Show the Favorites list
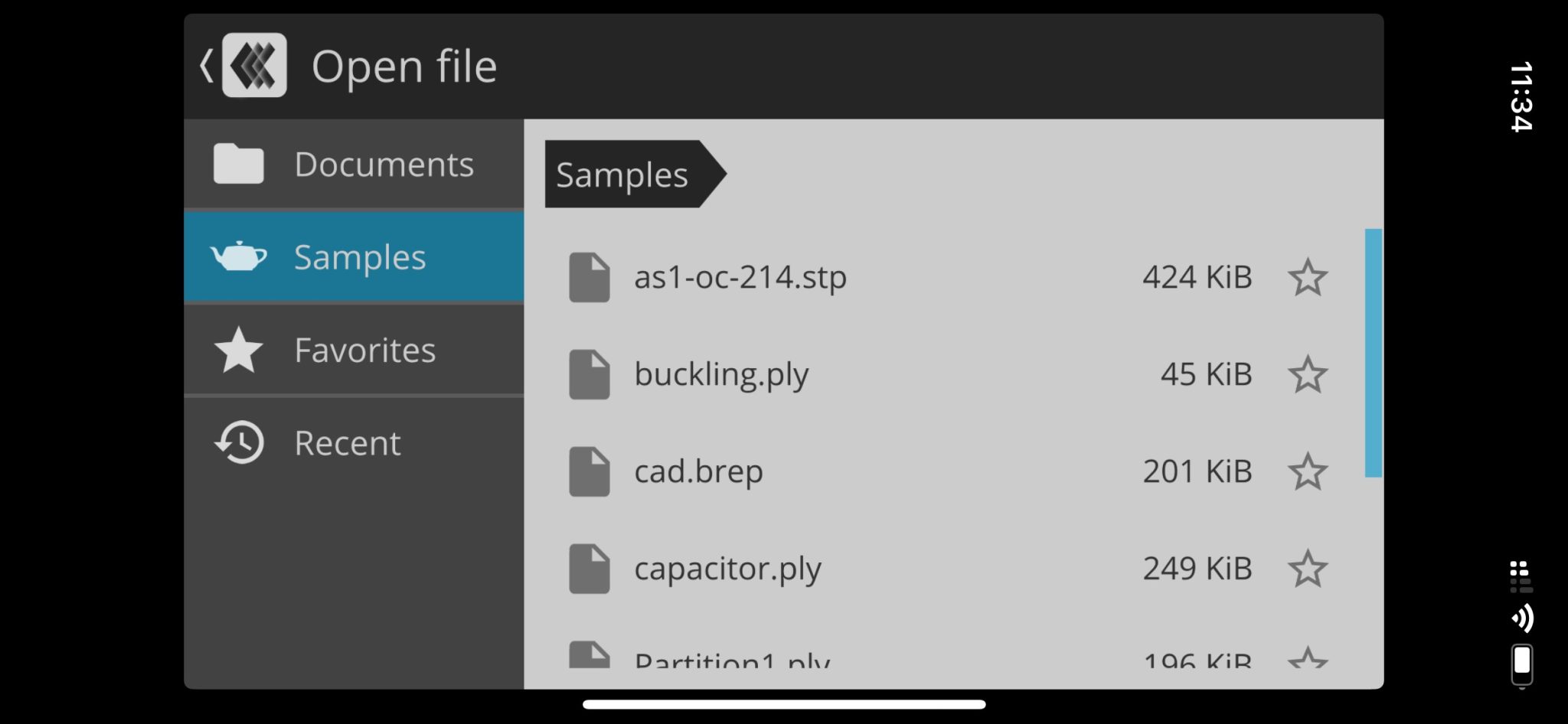The width and height of the screenshot is (1568, 724). click(364, 350)
